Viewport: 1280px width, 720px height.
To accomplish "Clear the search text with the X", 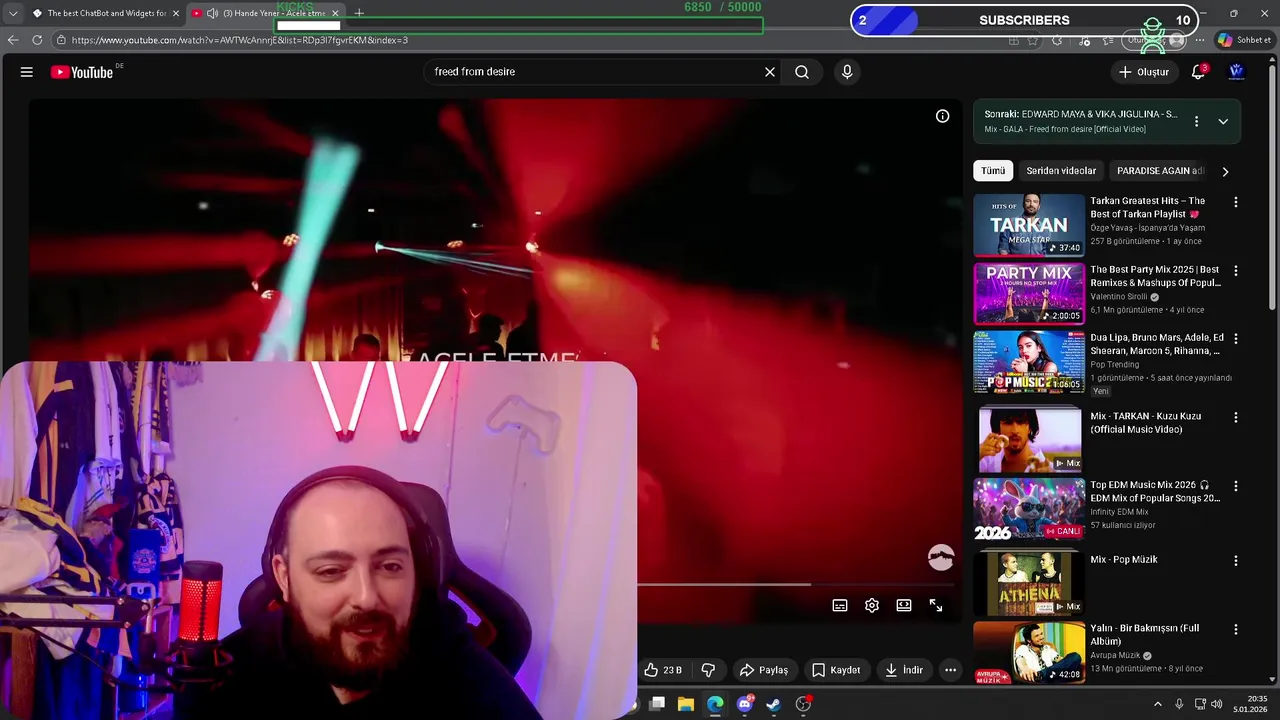I will point(770,72).
